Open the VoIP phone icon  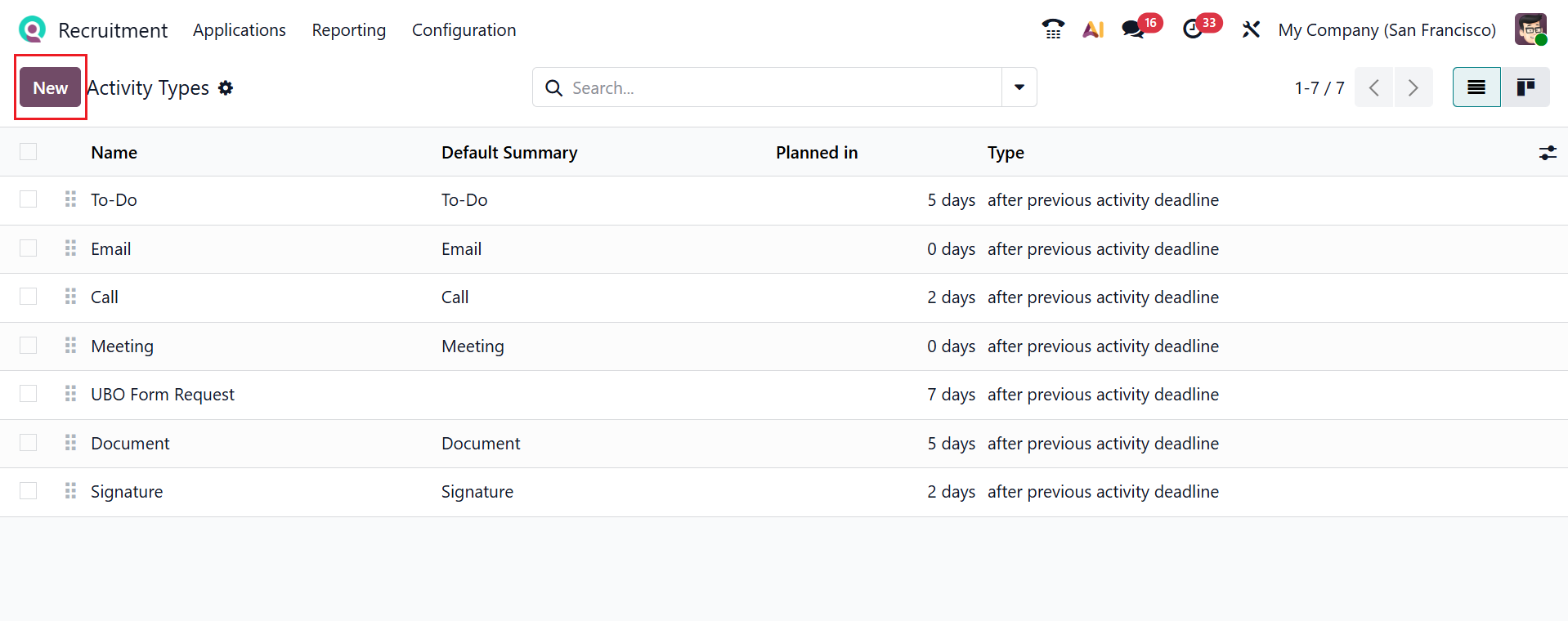coord(1053,30)
